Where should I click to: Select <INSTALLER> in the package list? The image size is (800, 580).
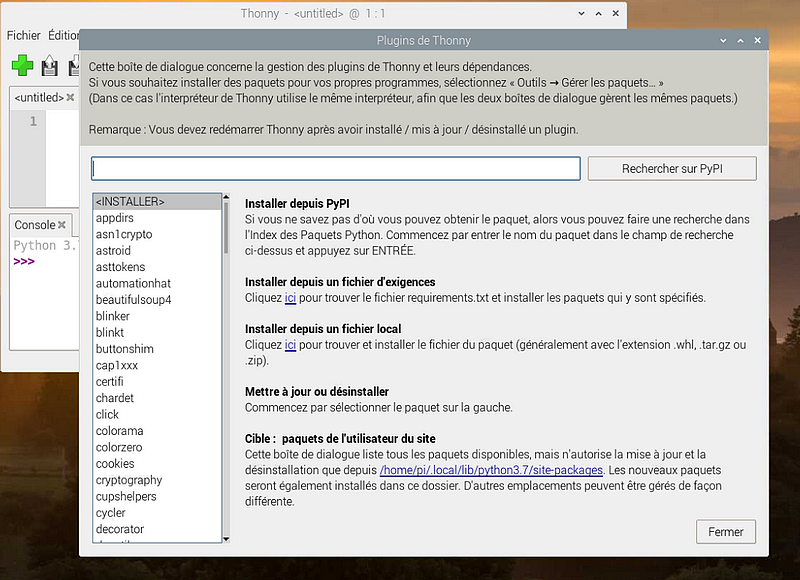[x=157, y=201]
